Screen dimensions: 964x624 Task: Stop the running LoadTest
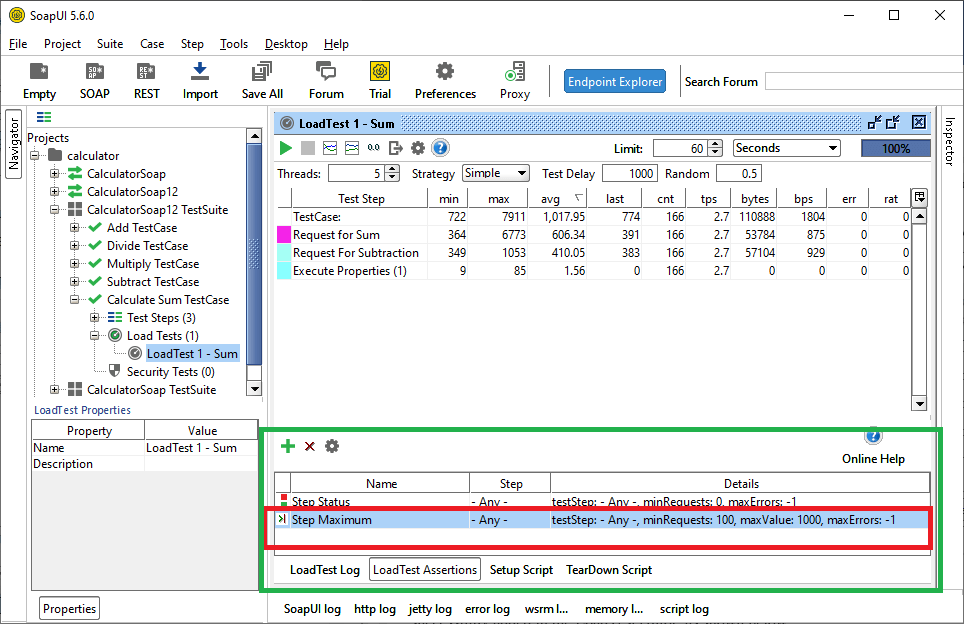click(x=307, y=148)
